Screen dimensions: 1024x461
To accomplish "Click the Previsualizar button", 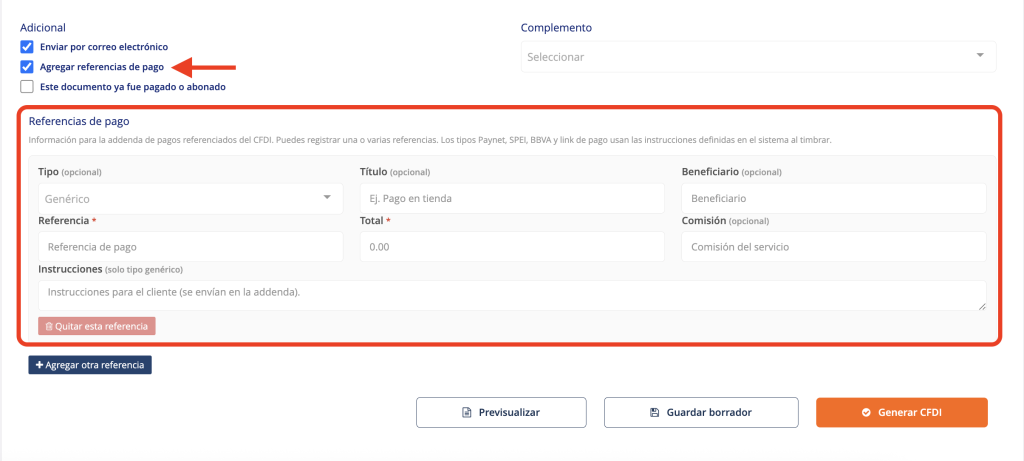I will pos(501,413).
